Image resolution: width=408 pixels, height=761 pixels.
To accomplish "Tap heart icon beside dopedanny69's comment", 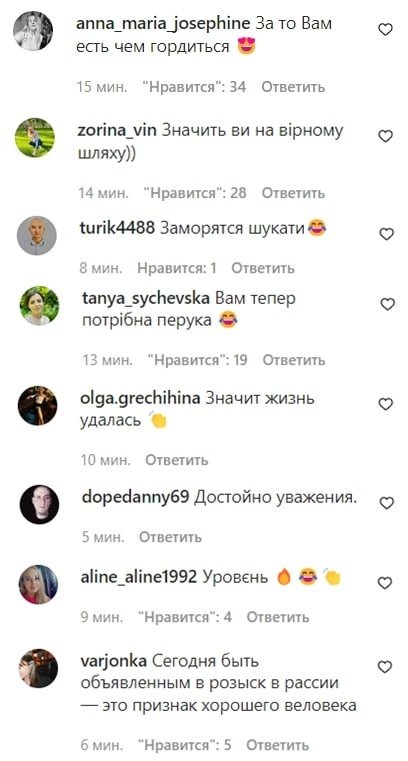I will tap(387, 503).
